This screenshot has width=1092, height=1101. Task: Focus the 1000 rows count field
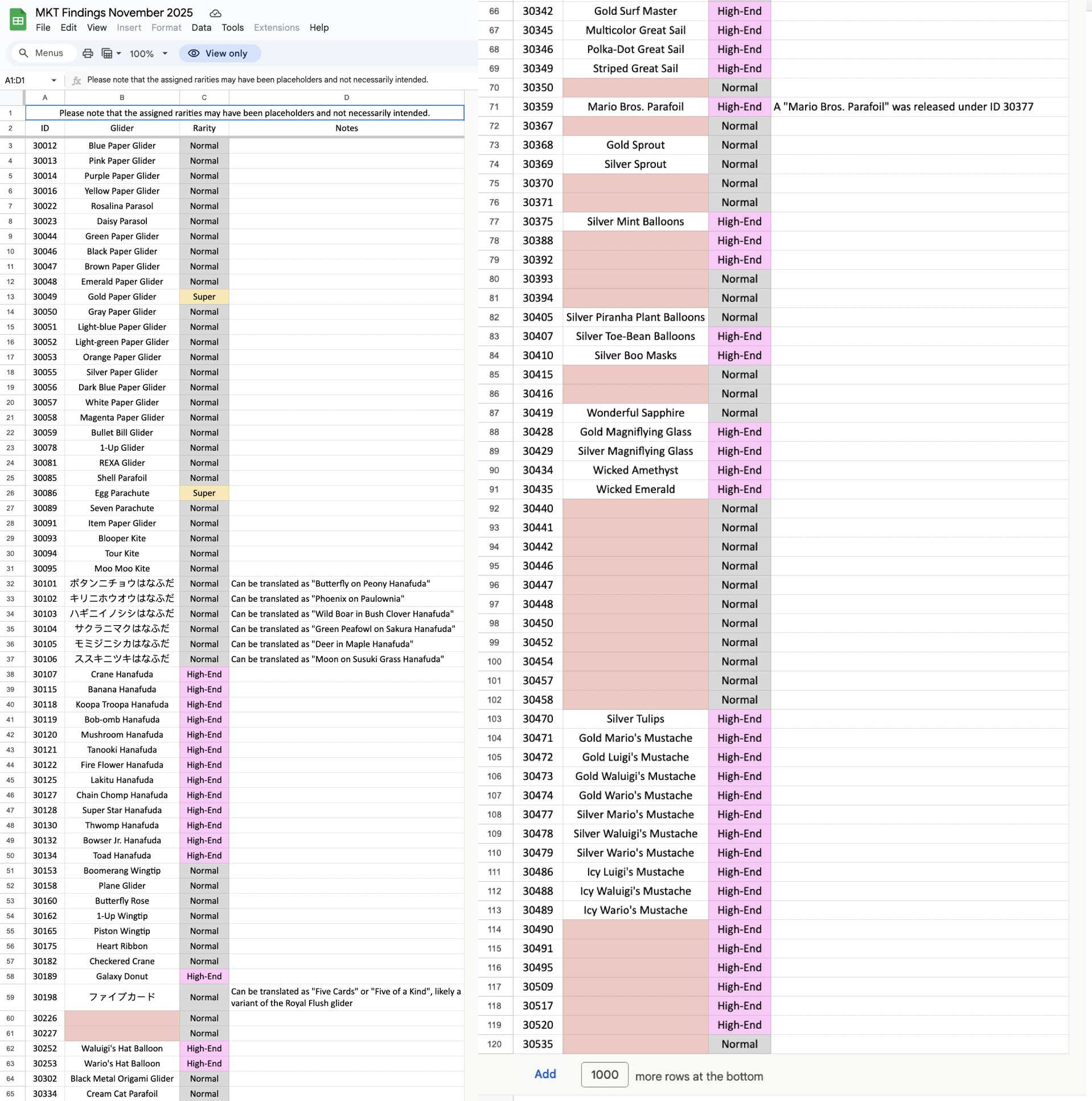click(x=604, y=1074)
